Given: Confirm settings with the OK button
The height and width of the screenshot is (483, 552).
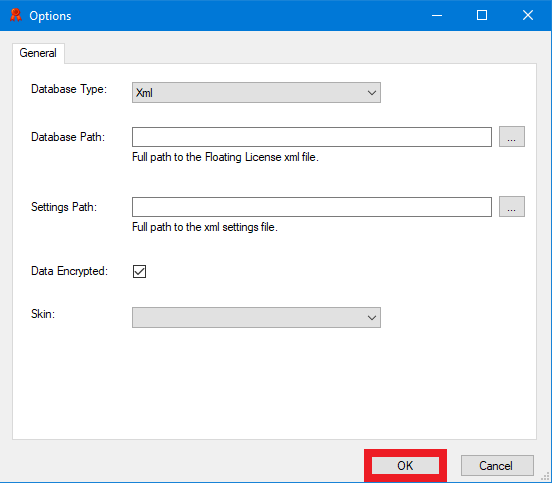Looking at the screenshot, I should pos(405,465).
